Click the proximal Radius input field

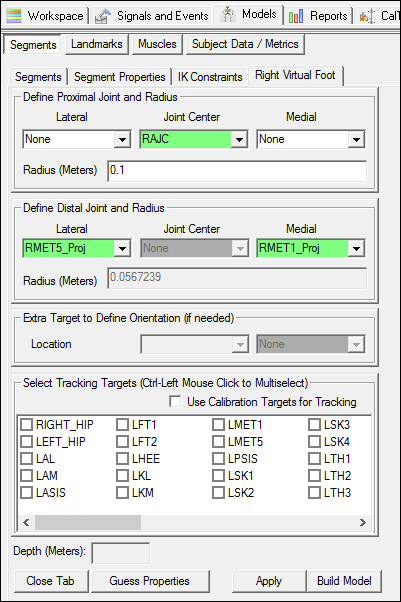[x=237, y=170]
